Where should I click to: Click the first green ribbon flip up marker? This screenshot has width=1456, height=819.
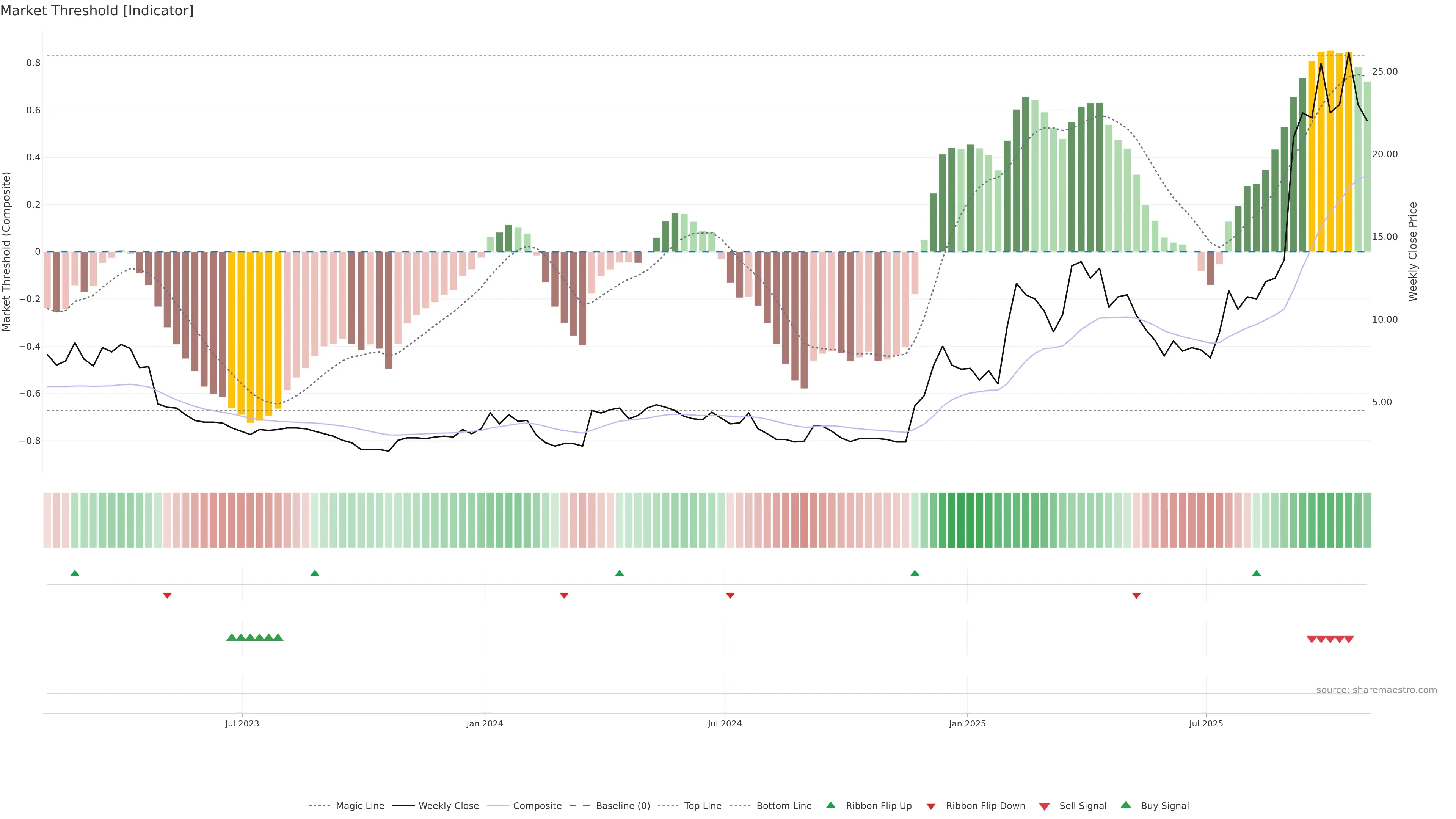coord(75,573)
